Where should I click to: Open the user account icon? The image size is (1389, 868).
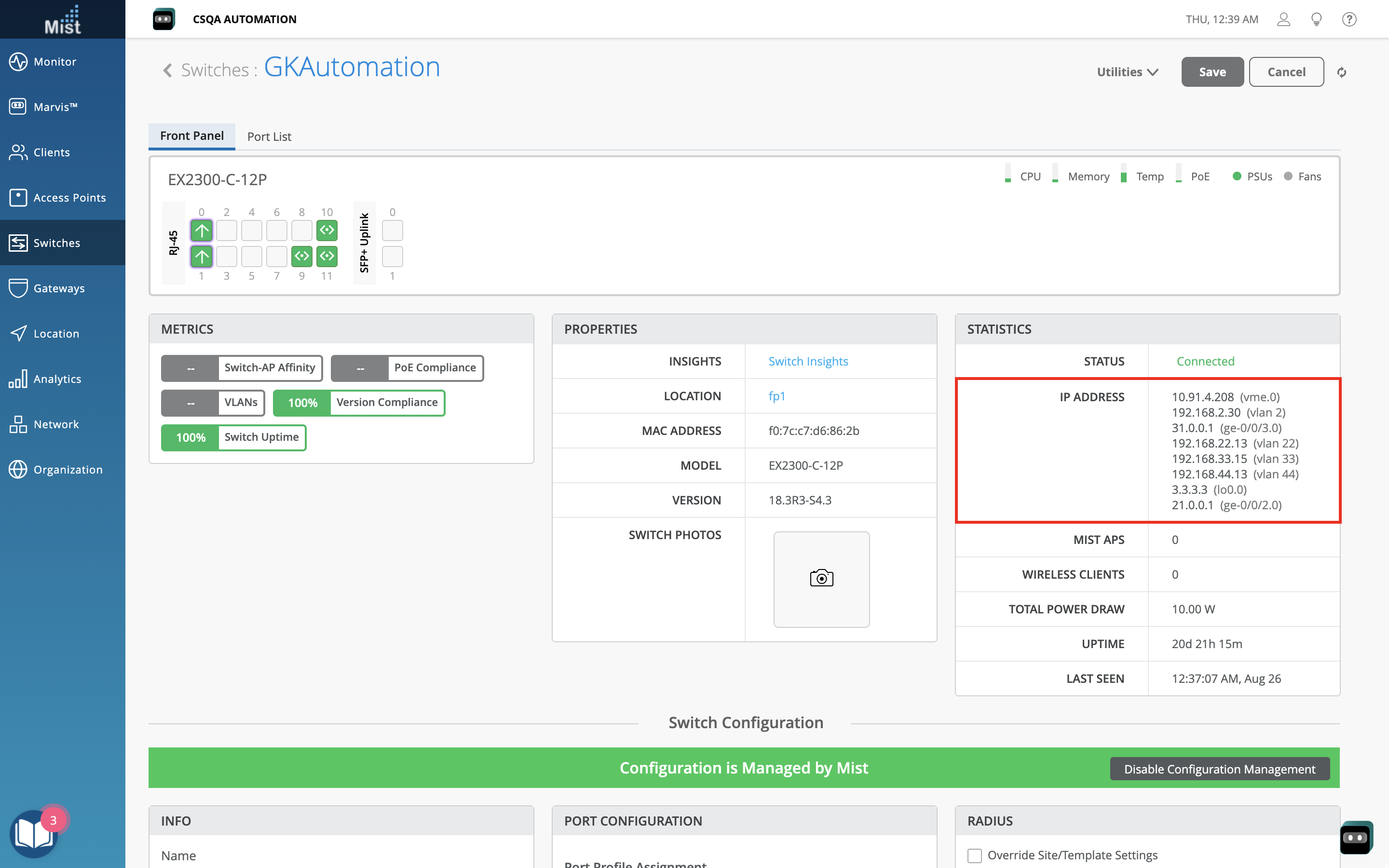click(1283, 19)
